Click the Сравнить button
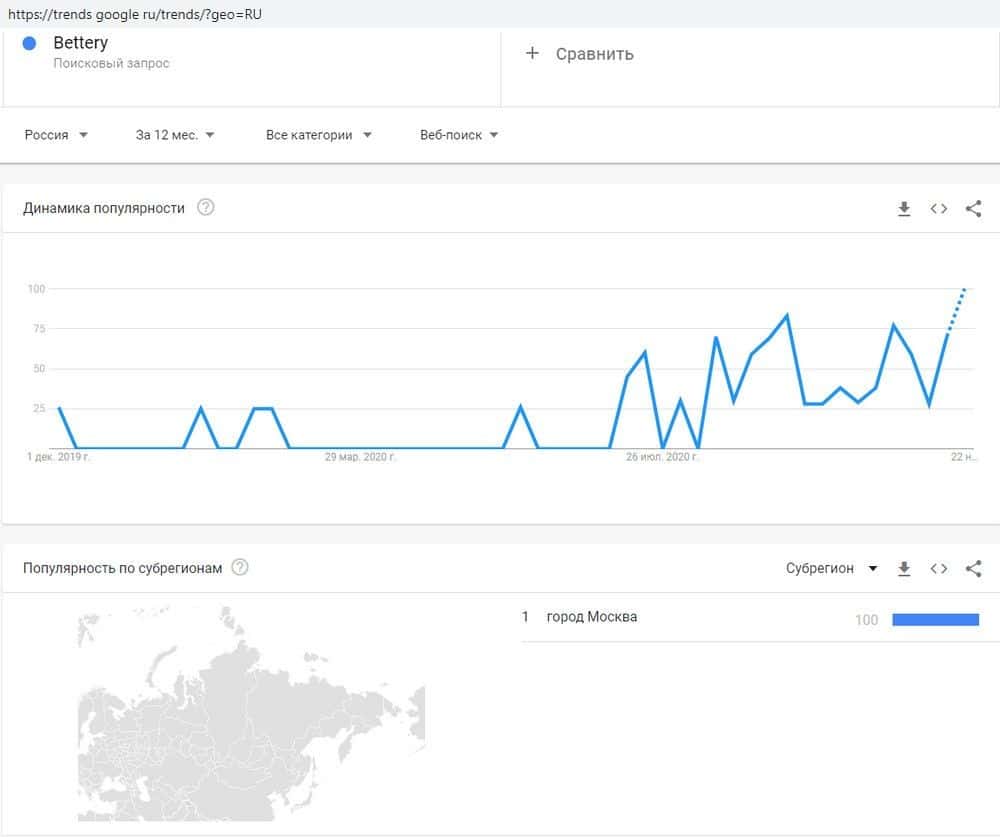Screen dimensions: 1000x837 tap(594, 54)
